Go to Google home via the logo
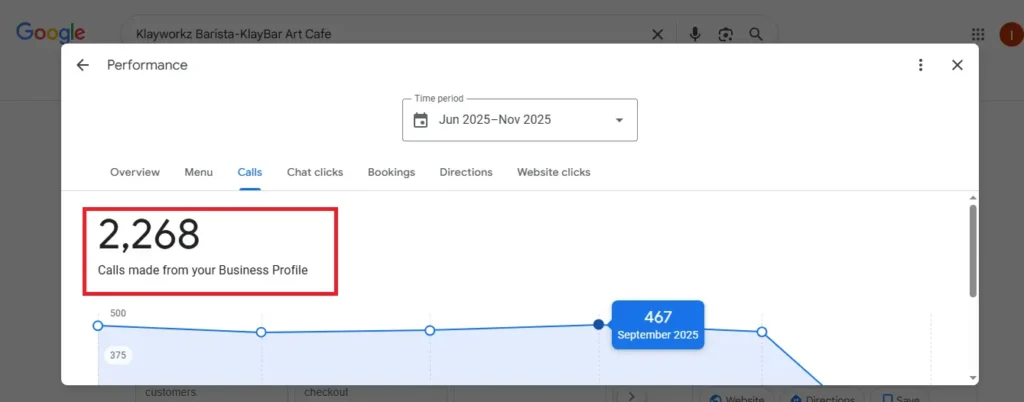This screenshot has width=1024, height=402. pos(51,33)
